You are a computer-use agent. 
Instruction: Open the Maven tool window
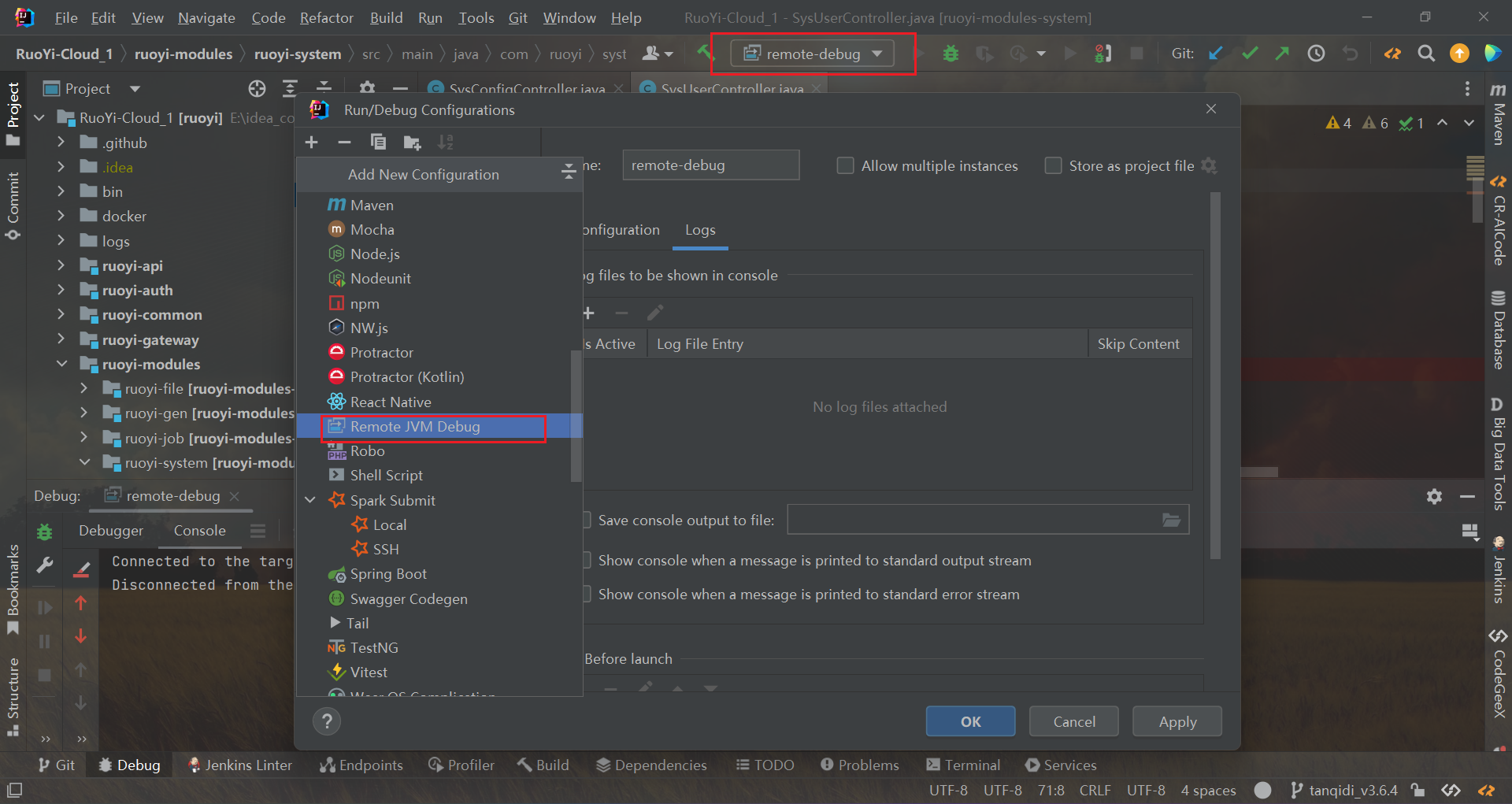pyautogui.click(x=1498, y=114)
